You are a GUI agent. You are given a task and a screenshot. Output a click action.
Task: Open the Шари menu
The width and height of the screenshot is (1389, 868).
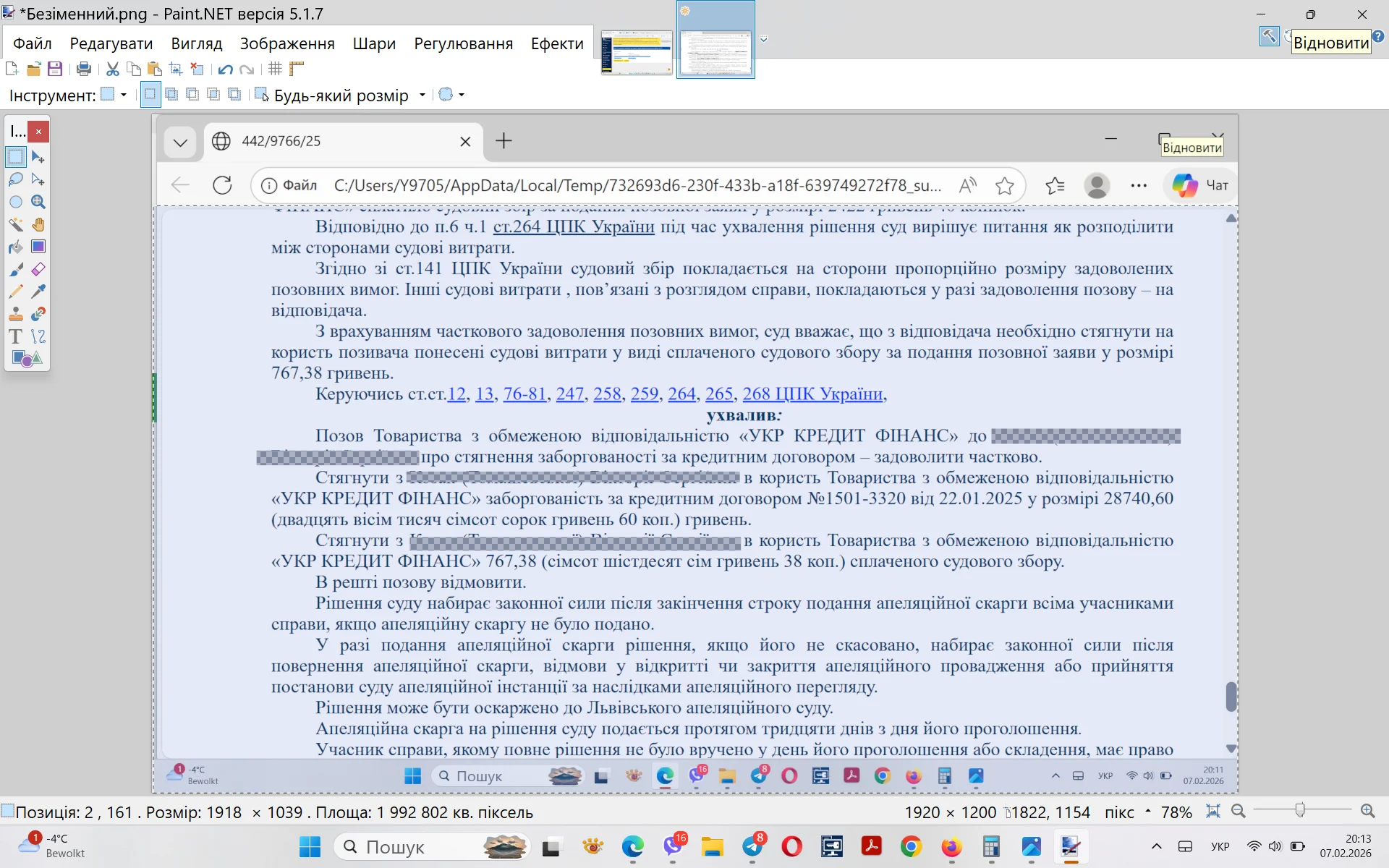373,43
